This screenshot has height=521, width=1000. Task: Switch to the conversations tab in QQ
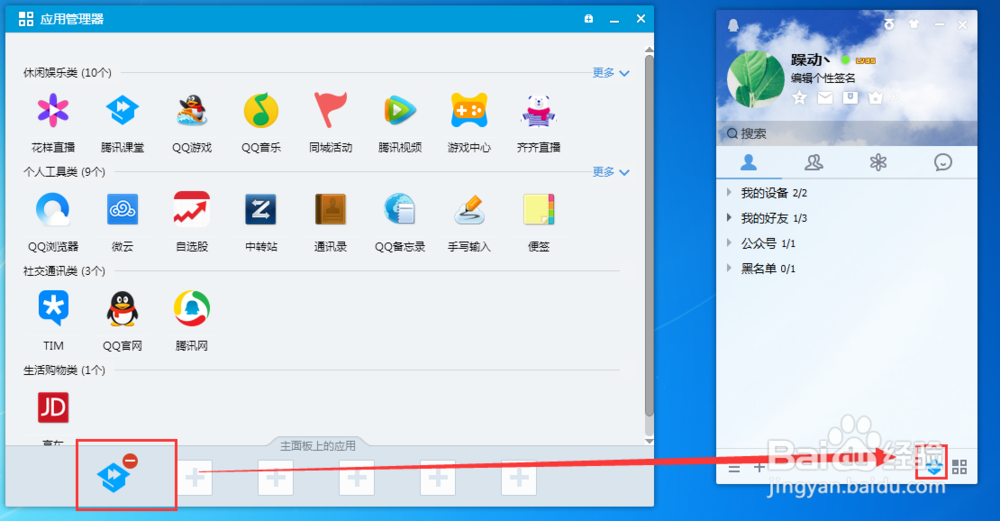coord(943,163)
